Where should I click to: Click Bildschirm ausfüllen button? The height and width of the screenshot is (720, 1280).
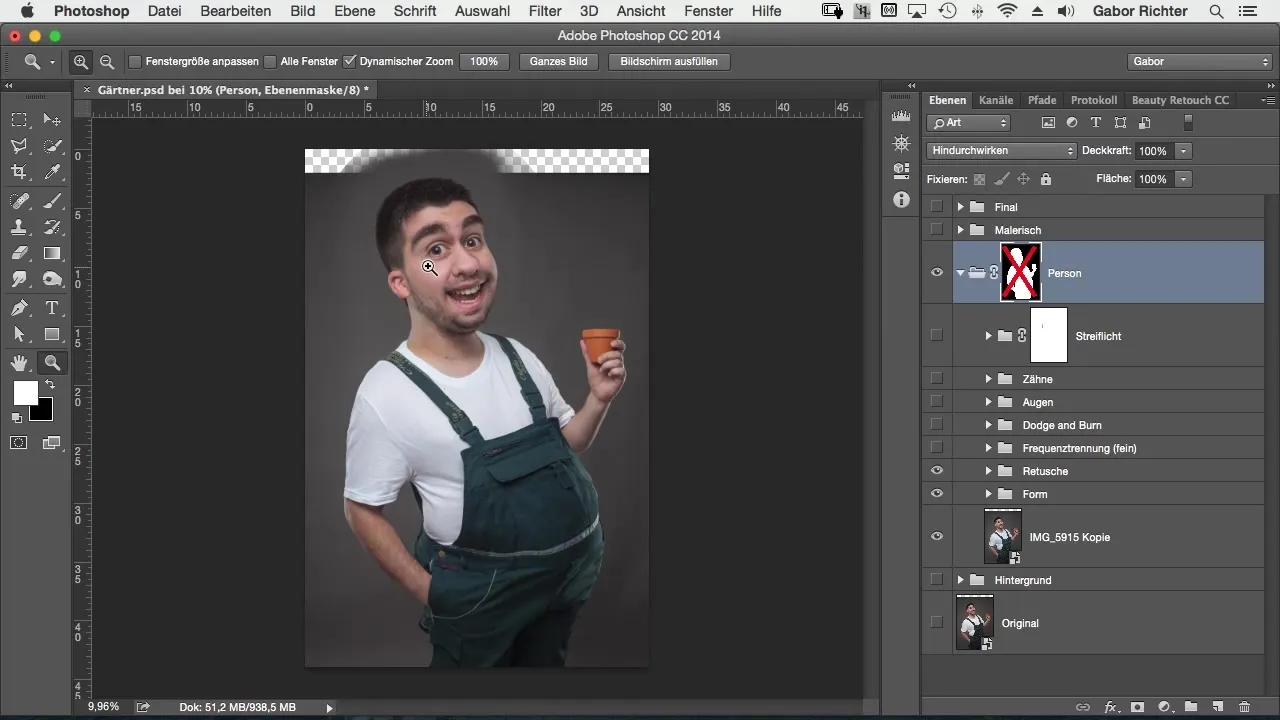[x=669, y=62]
